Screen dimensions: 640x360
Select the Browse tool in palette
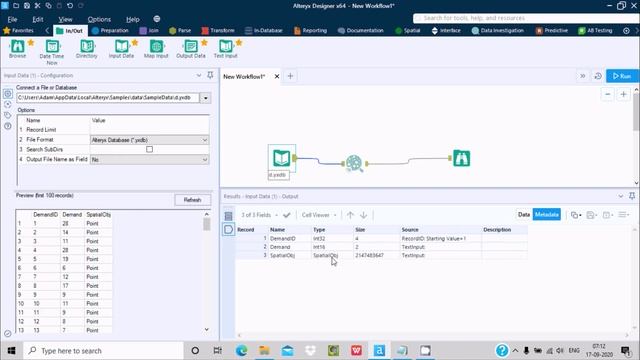pos(17,49)
